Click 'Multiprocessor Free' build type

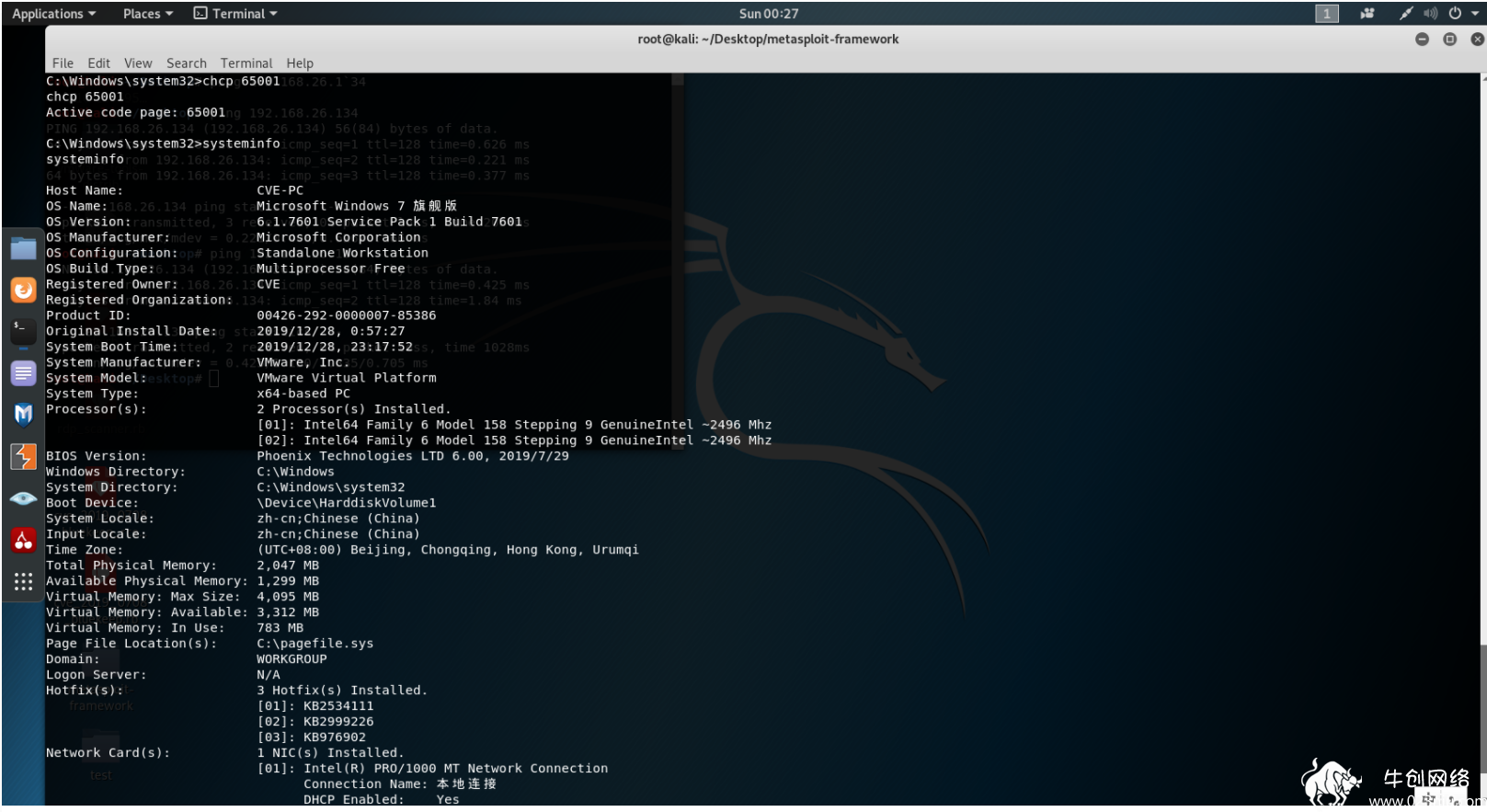click(331, 269)
